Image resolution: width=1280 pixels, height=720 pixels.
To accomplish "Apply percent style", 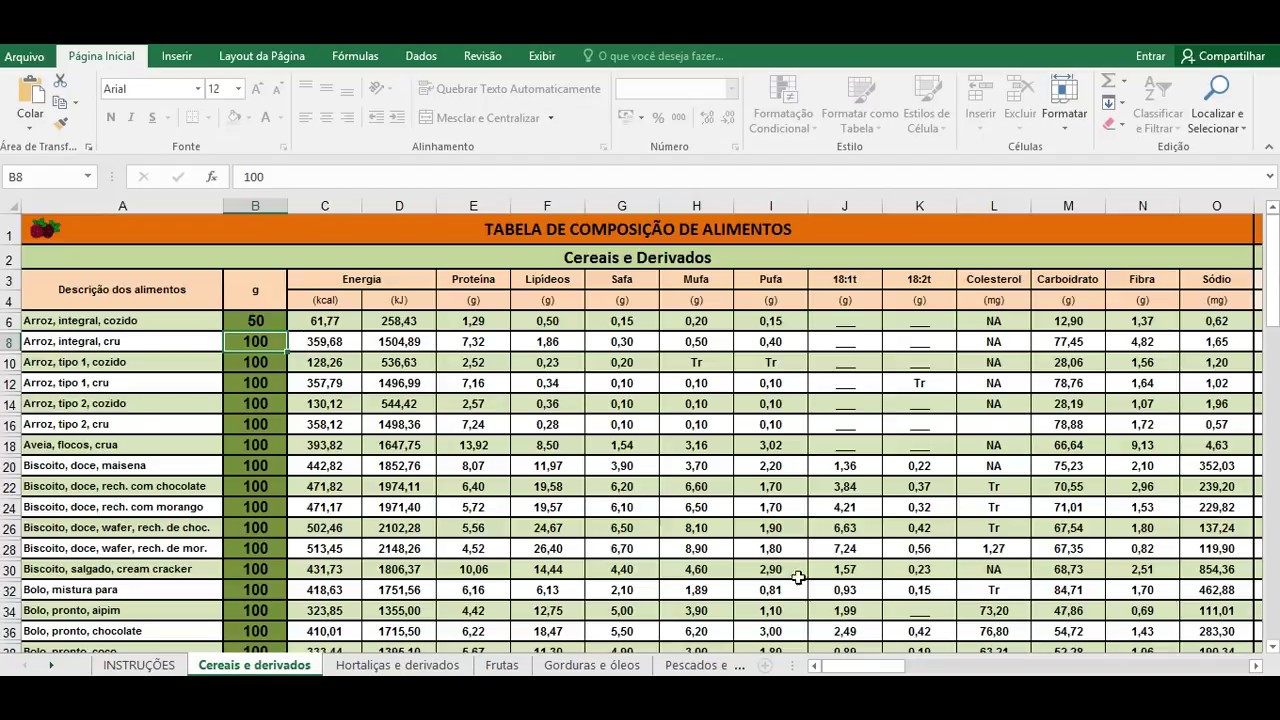I will (658, 118).
